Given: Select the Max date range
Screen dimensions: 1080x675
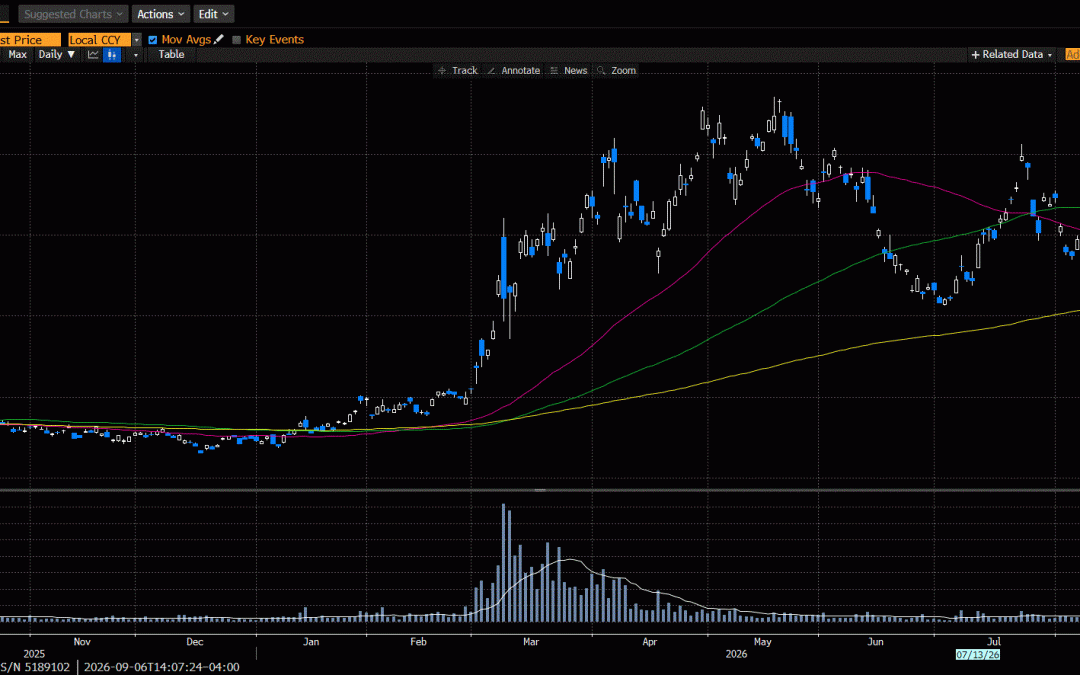Looking at the screenshot, I should click(x=17, y=54).
